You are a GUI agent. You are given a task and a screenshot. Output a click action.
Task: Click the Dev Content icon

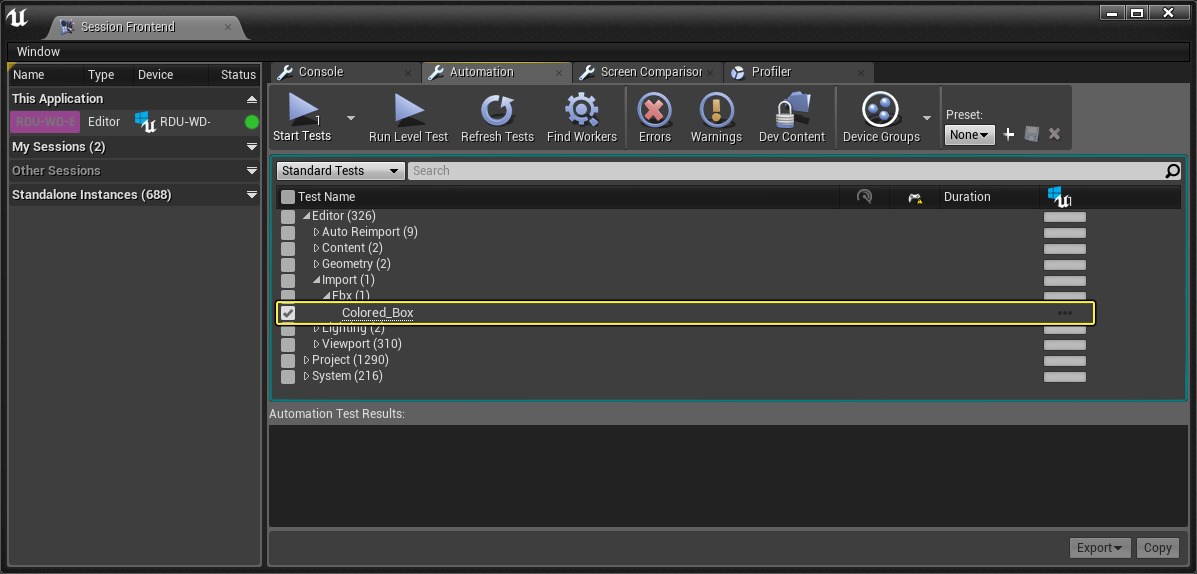click(791, 110)
